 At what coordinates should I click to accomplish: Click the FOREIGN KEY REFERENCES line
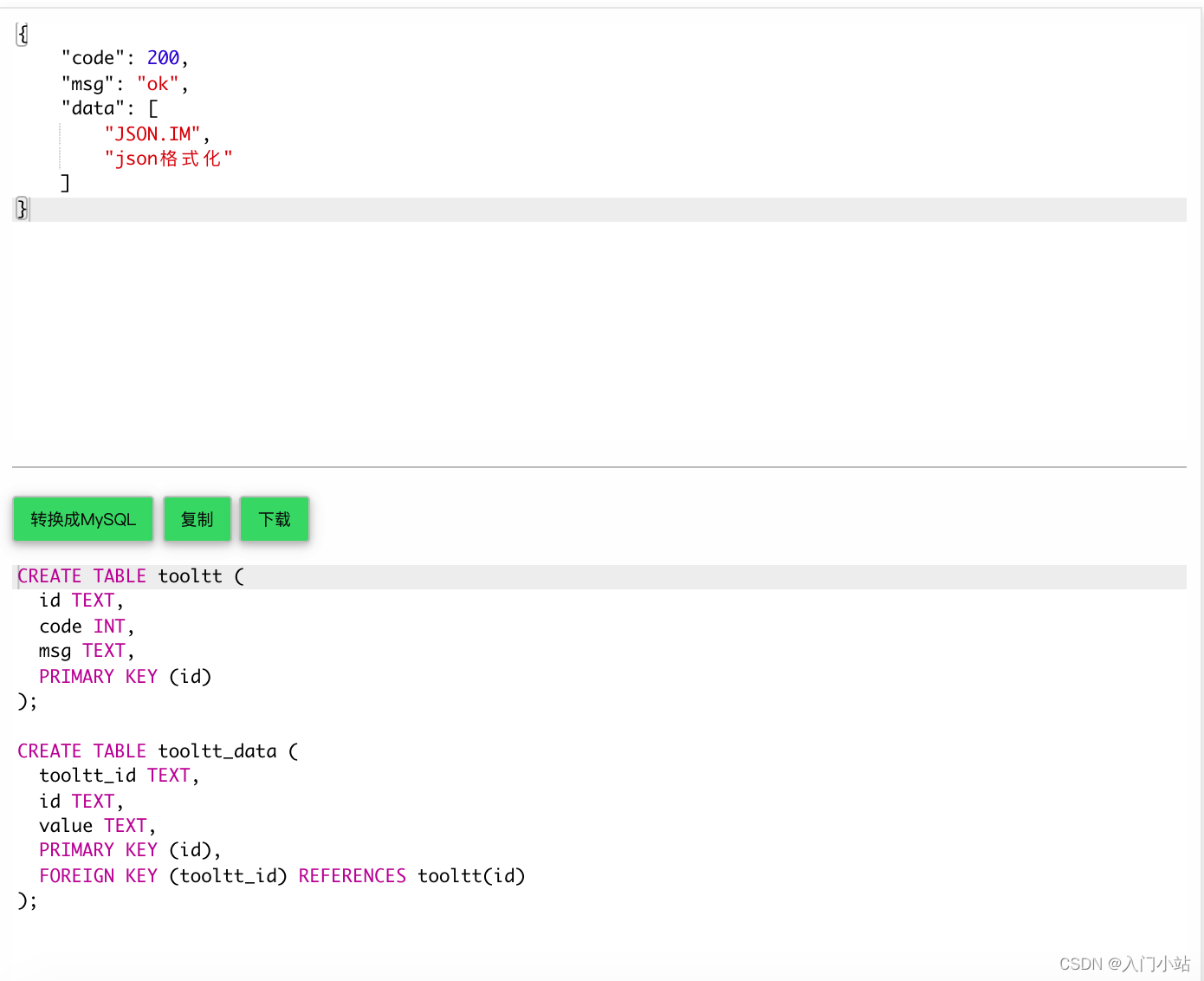click(x=282, y=876)
